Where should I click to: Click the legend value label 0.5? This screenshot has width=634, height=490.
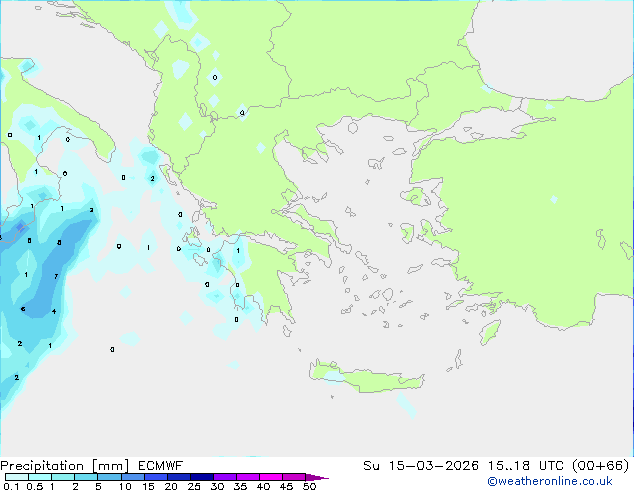[x=35, y=486]
